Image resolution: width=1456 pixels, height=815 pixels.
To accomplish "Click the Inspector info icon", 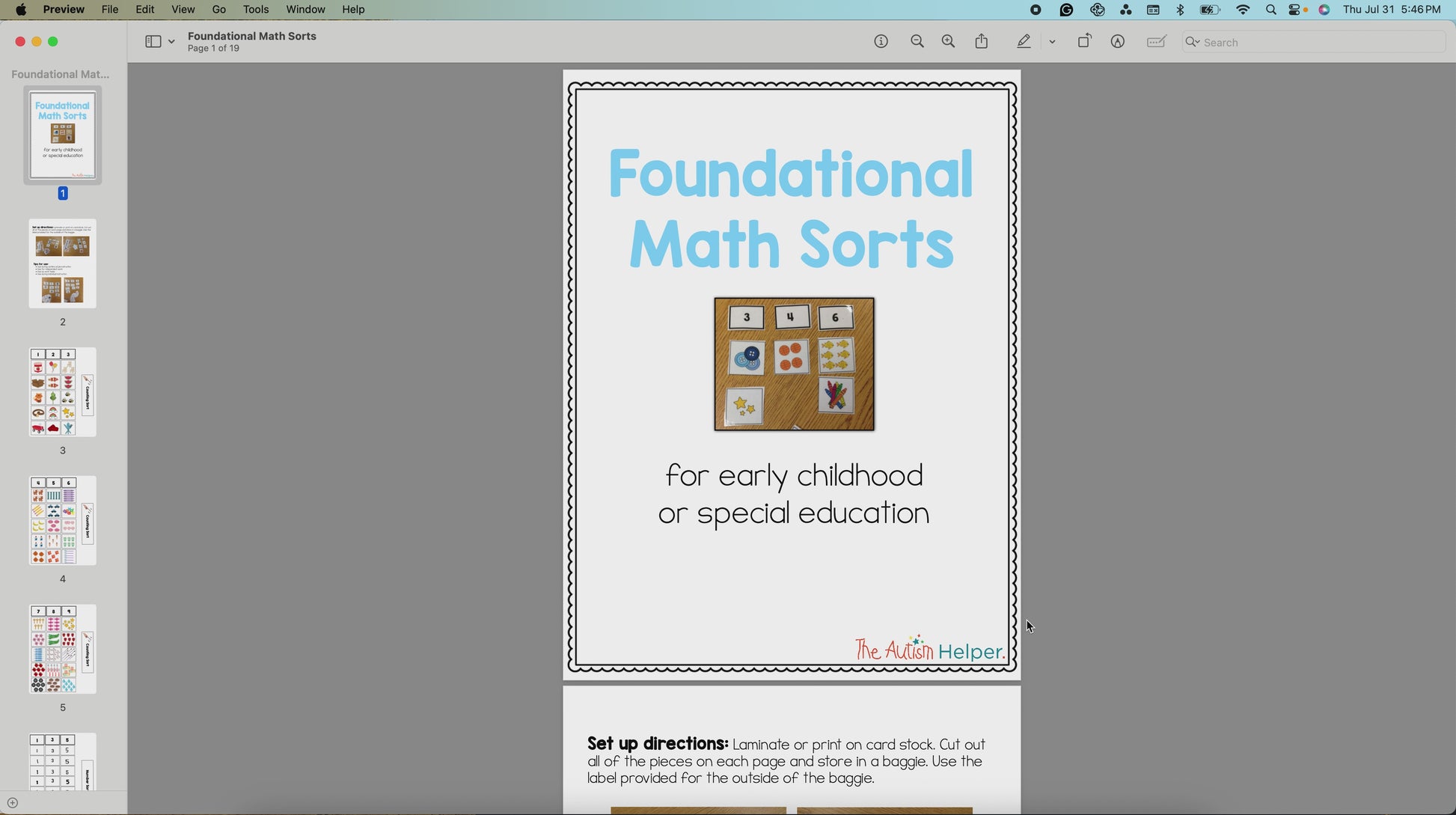I will click(881, 42).
